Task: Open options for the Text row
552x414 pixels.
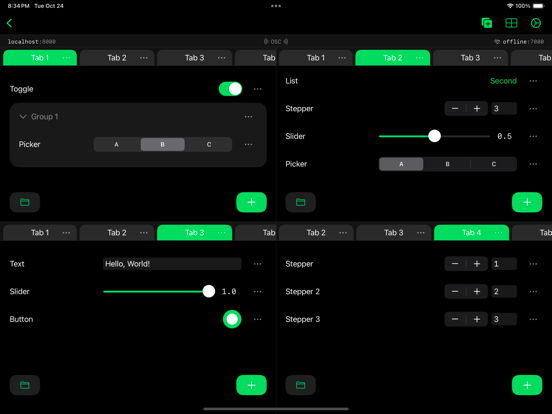Action: coord(258,264)
